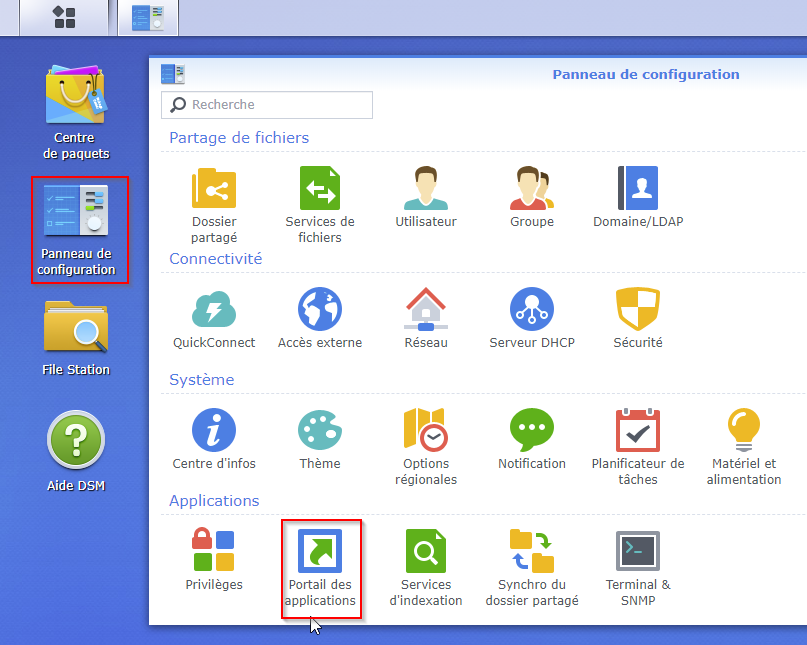Click the Système section heading

pos(202,379)
